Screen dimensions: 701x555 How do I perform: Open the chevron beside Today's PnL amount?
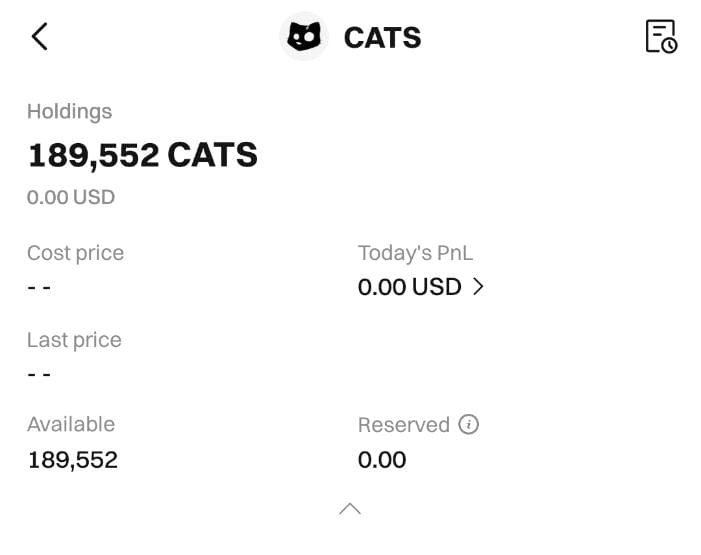pos(478,287)
